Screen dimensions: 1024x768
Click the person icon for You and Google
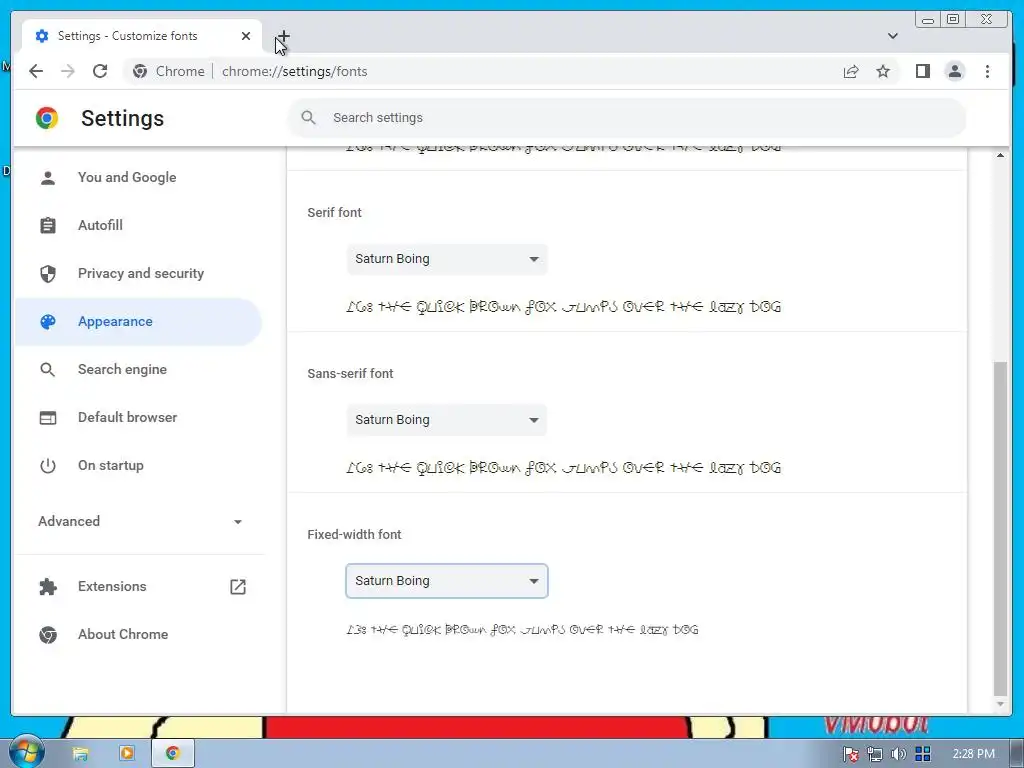click(x=48, y=178)
